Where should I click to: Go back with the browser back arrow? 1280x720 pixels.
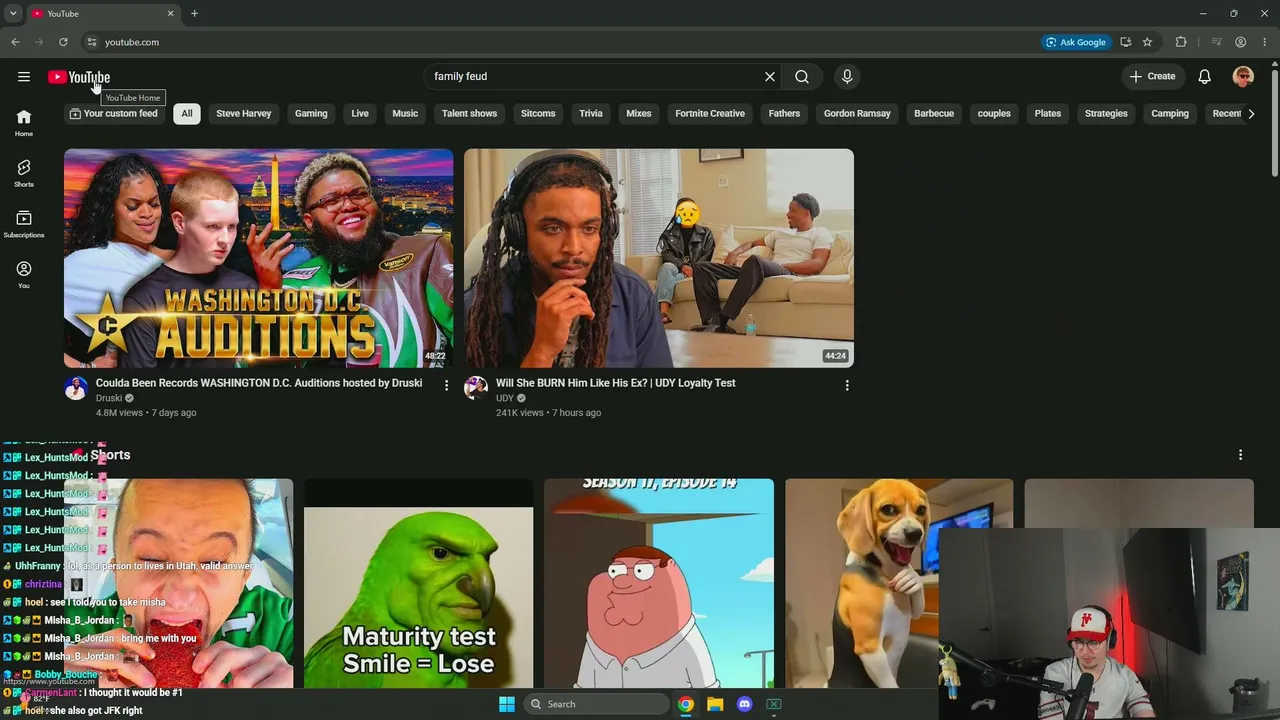click(x=15, y=42)
